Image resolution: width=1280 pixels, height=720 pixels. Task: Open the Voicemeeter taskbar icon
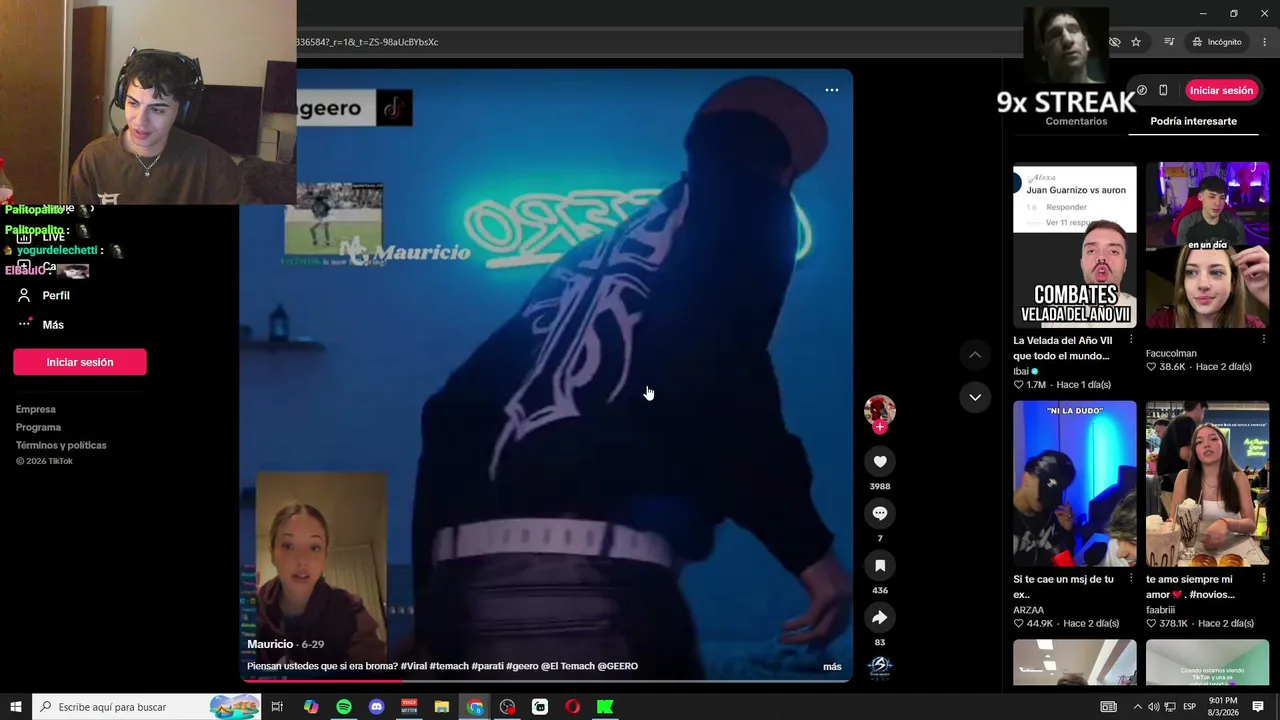click(x=409, y=707)
